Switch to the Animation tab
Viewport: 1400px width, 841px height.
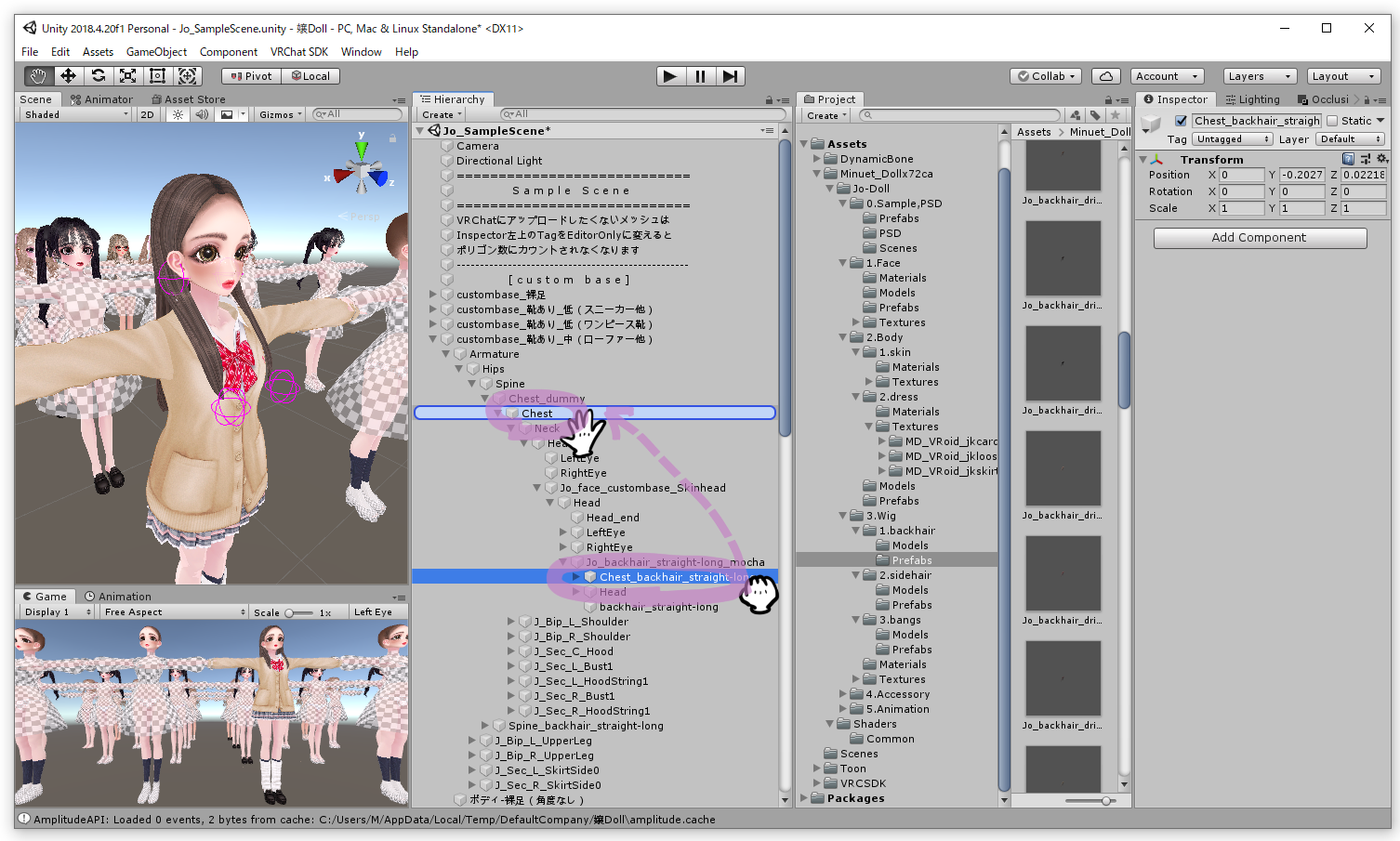pos(117,597)
